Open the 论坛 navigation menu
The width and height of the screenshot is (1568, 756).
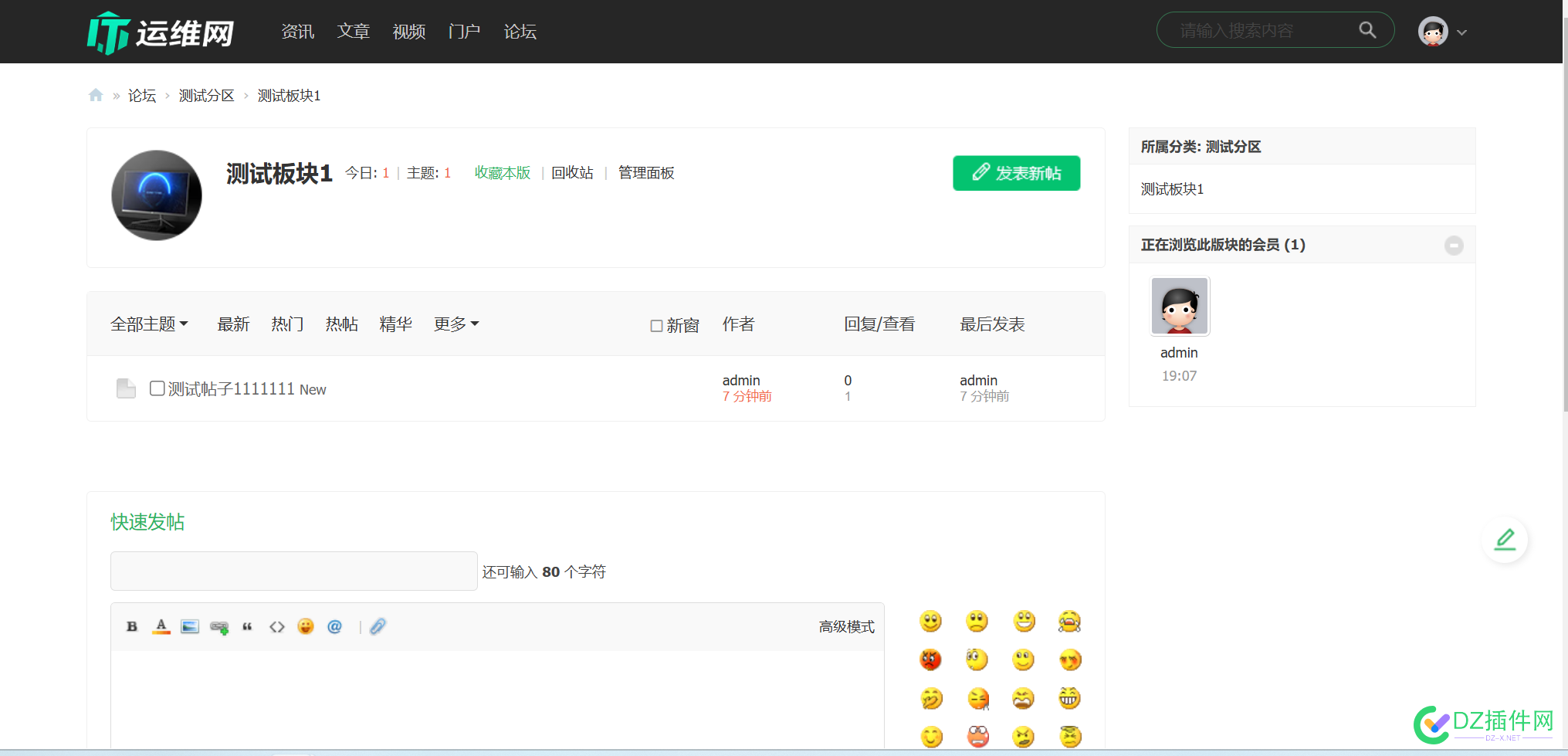point(520,32)
